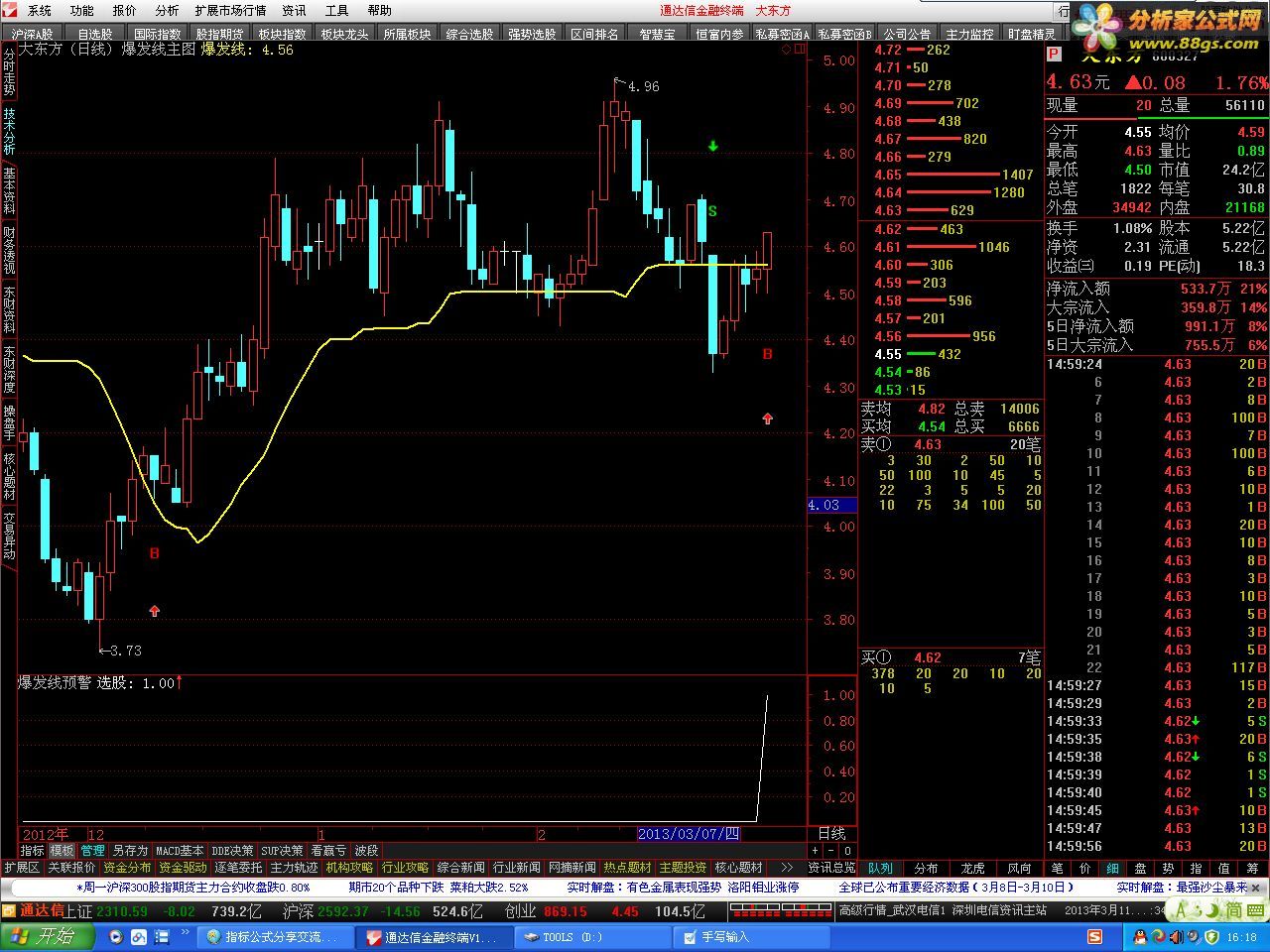Open 综合选股 tool
Image resolution: width=1270 pixels, height=952 pixels.
click(x=470, y=34)
